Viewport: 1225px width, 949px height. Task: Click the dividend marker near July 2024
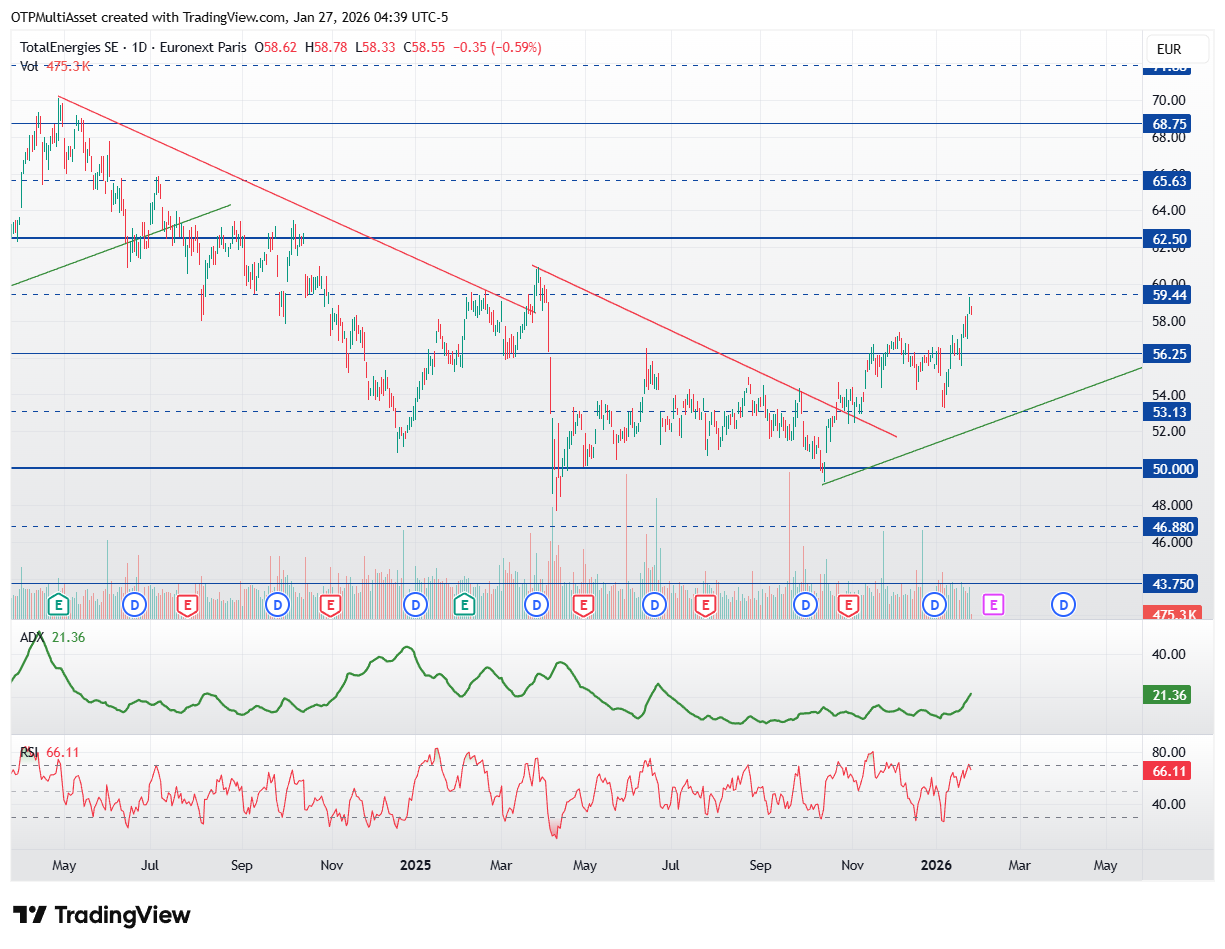point(134,604)
